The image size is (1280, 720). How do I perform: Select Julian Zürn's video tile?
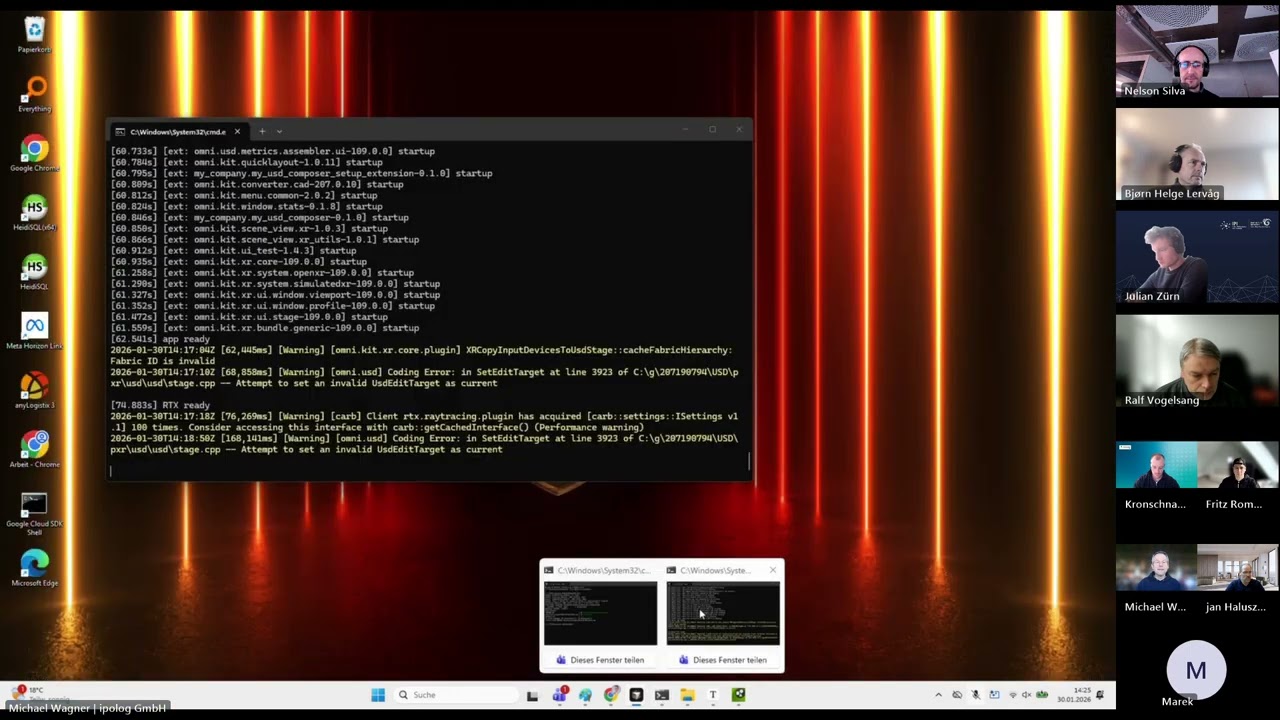point(1197,257)
